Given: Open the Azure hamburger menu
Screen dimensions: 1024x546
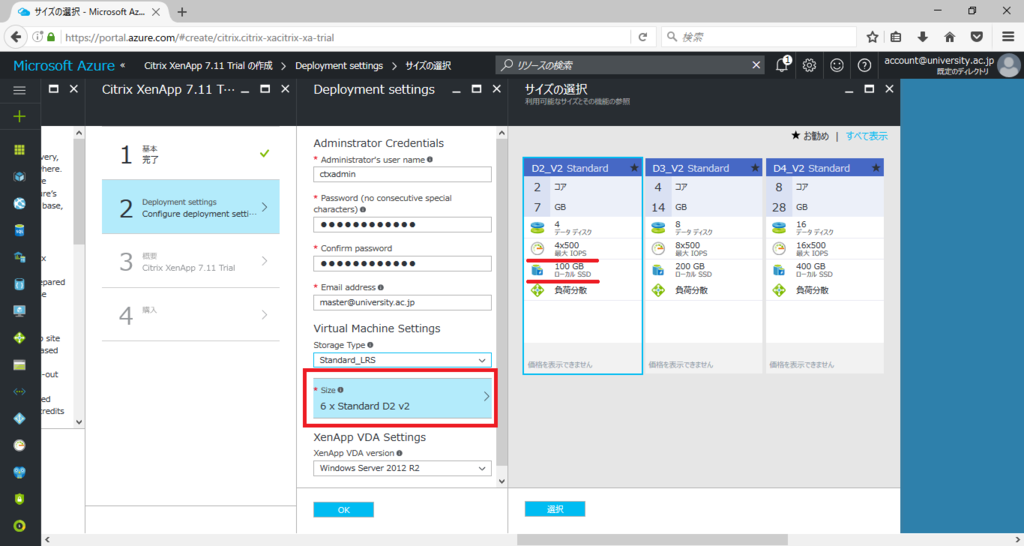Looking at the screenshot, I should tap(20, 90).
